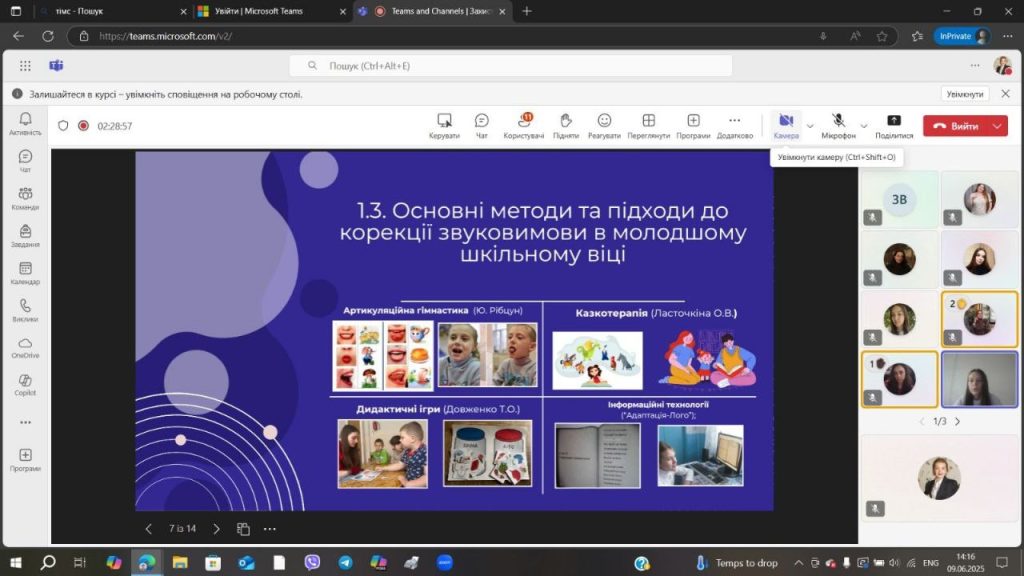Open slide more options ellipsis

(x=270, y=529)
